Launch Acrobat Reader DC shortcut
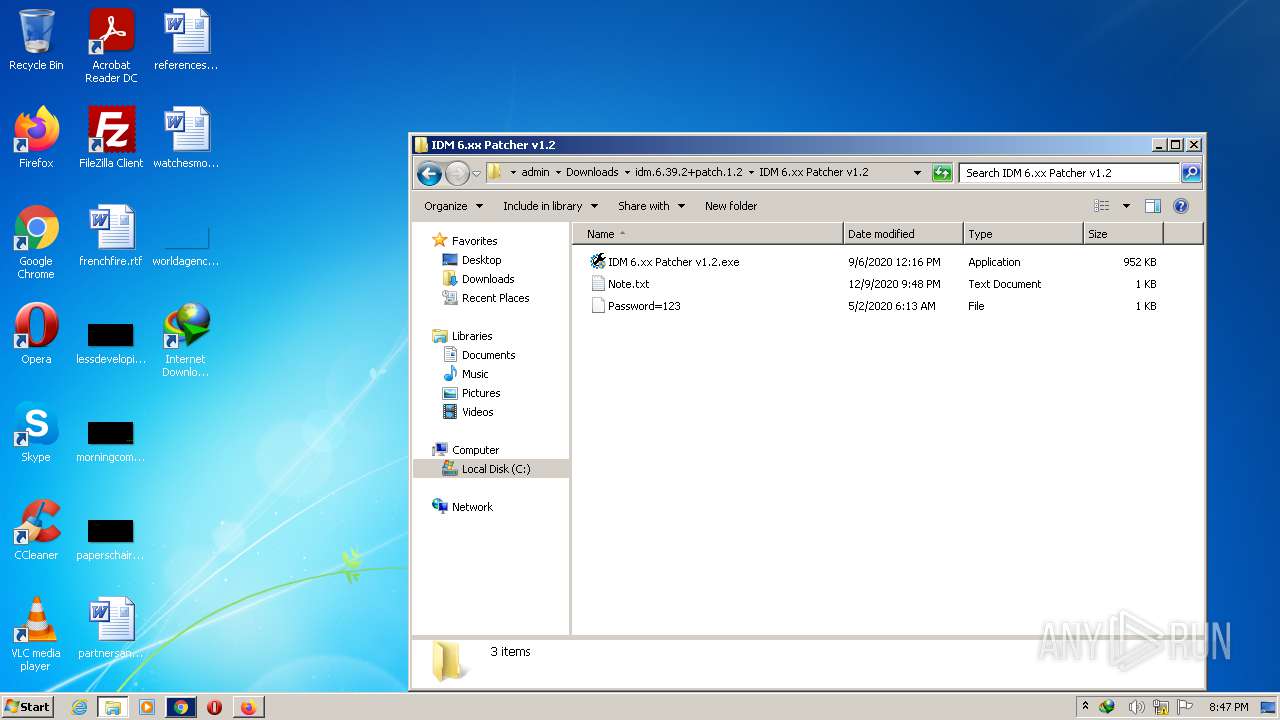The height and width of the screenshot is (720, 1280). (x=111, y=46)
